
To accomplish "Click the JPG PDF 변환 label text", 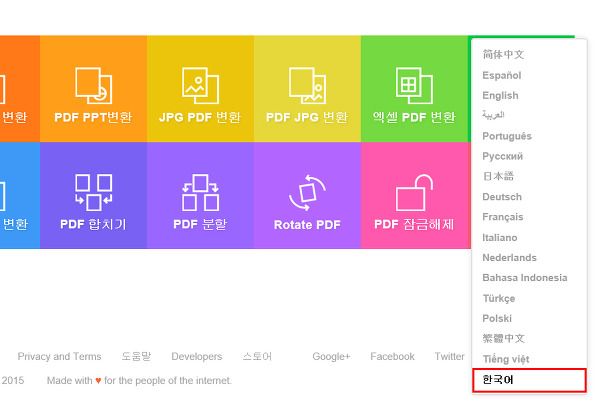I will click(x=200, y=117).
